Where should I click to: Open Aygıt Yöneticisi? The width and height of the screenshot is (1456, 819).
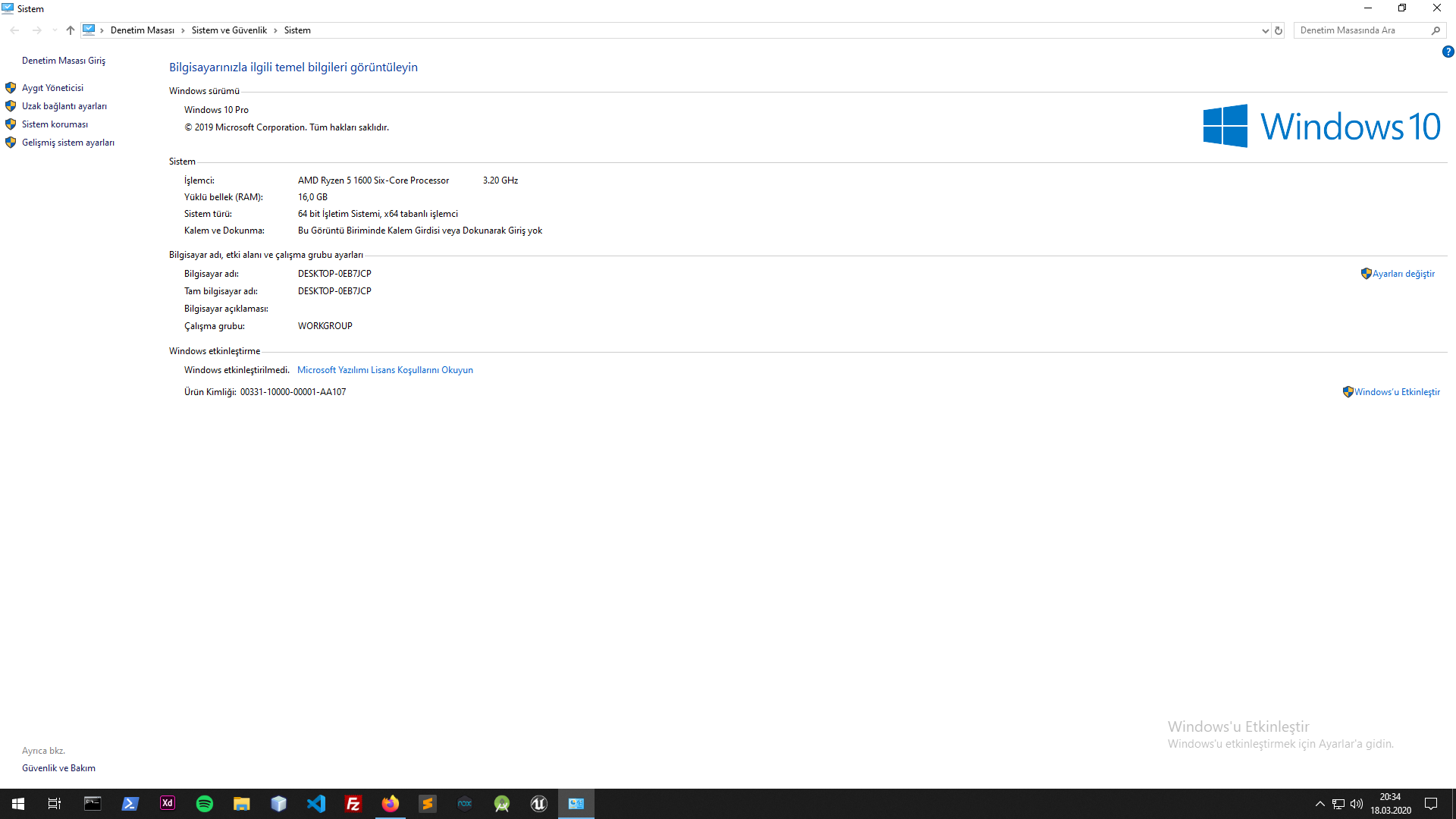[x=52, y=88]
